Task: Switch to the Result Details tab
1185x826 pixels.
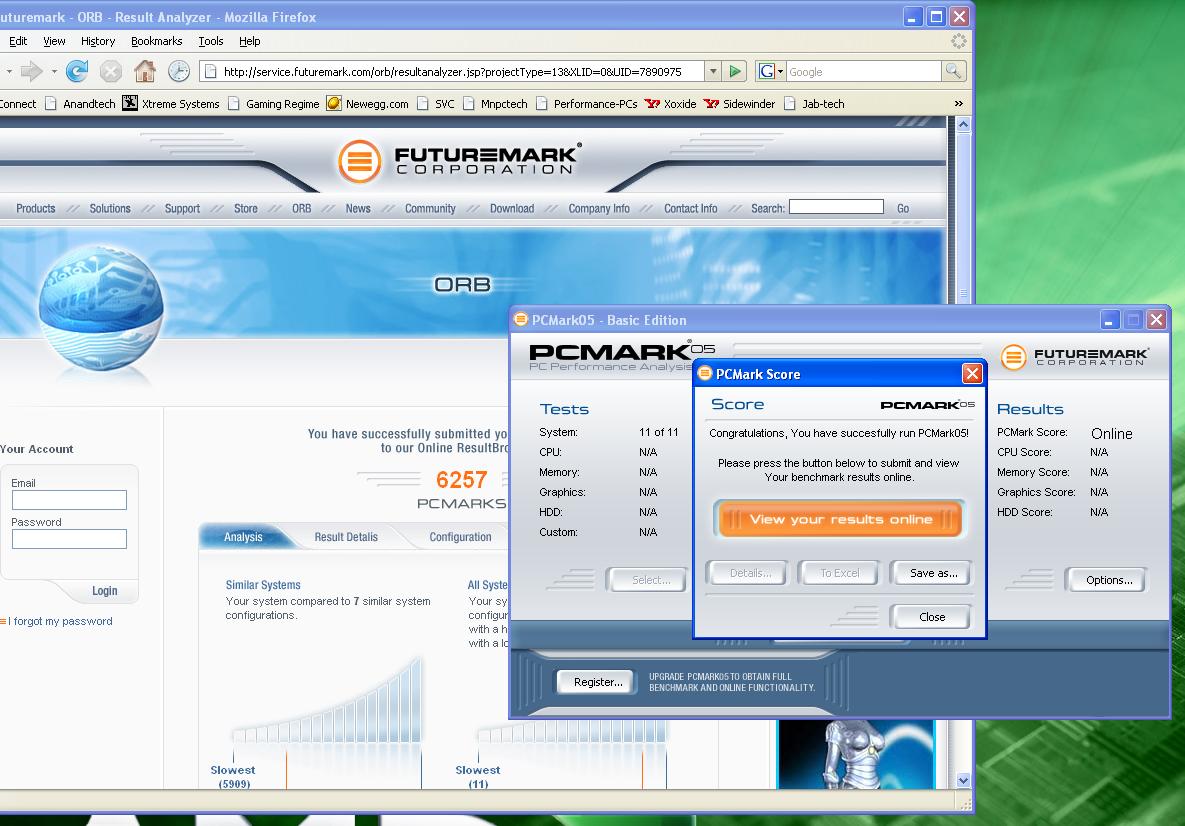Action: [x=346, y=537]
